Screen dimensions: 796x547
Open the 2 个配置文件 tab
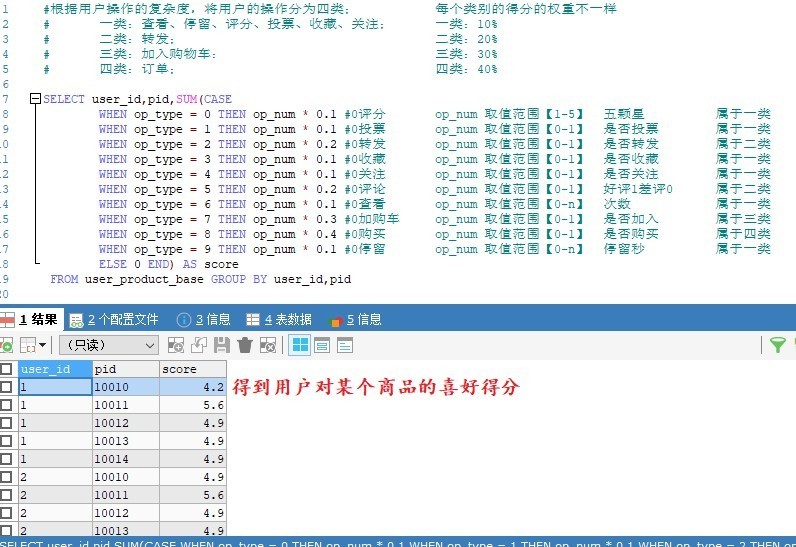coord(113,319)
